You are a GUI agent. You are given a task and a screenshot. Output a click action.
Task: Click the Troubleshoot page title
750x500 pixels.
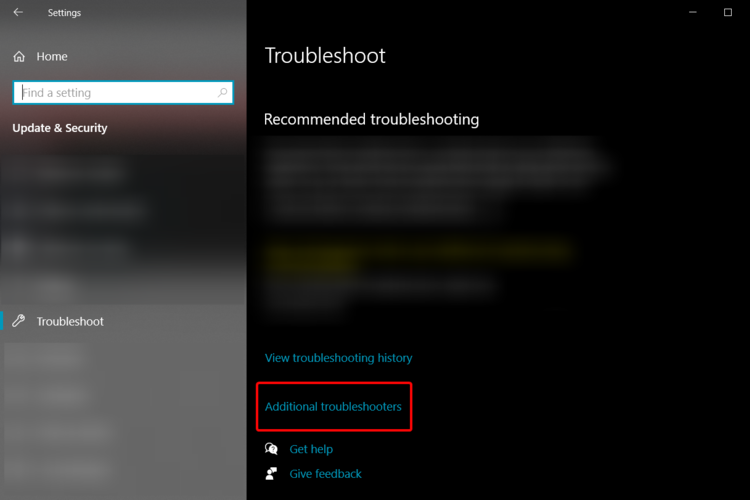point(325,56)
